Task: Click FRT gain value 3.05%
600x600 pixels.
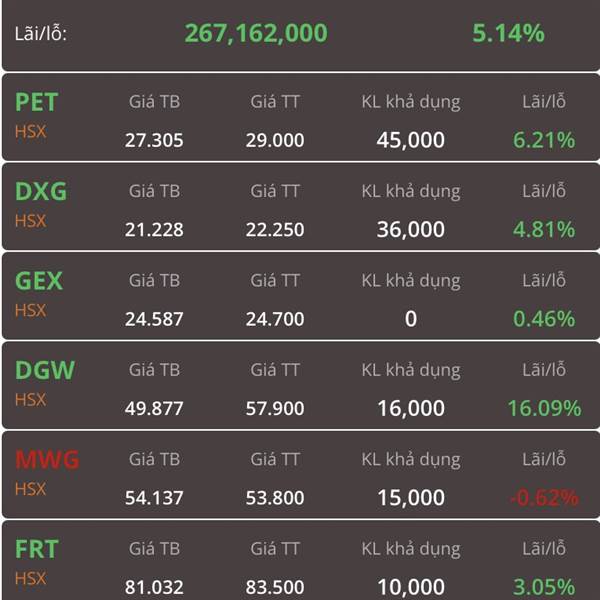Action: point(544,587)
